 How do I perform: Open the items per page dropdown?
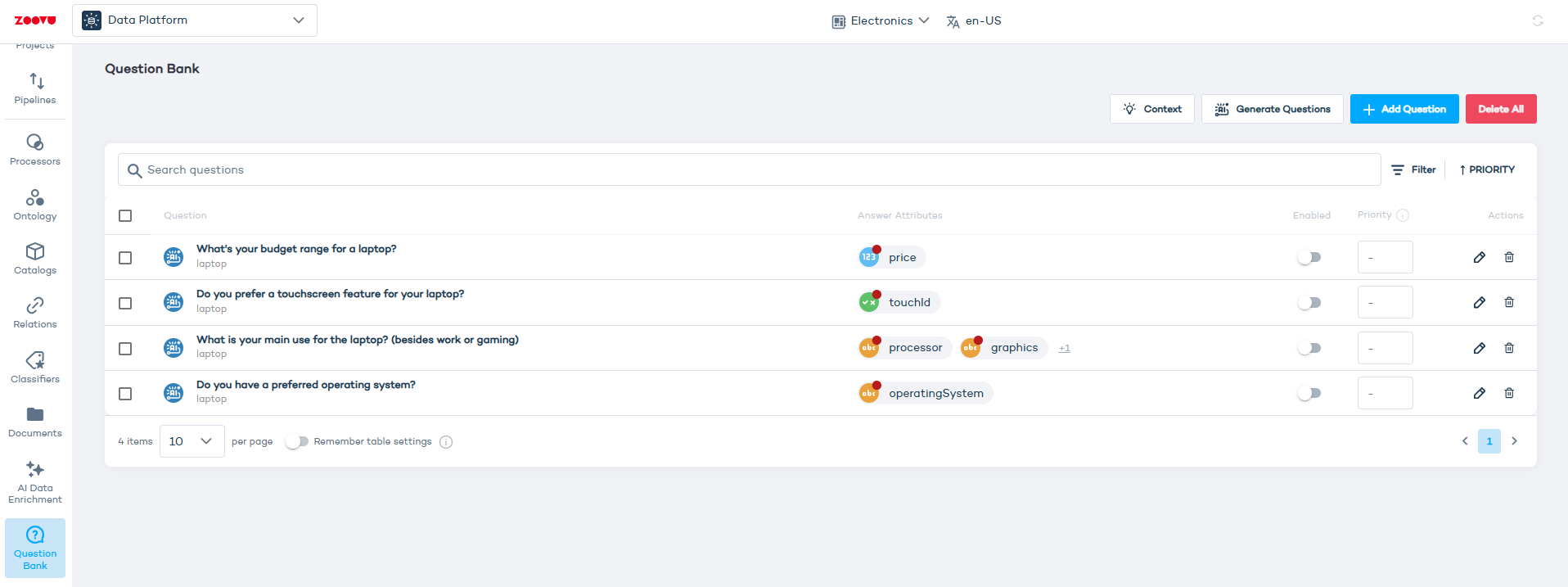click(x=191, y=441)
